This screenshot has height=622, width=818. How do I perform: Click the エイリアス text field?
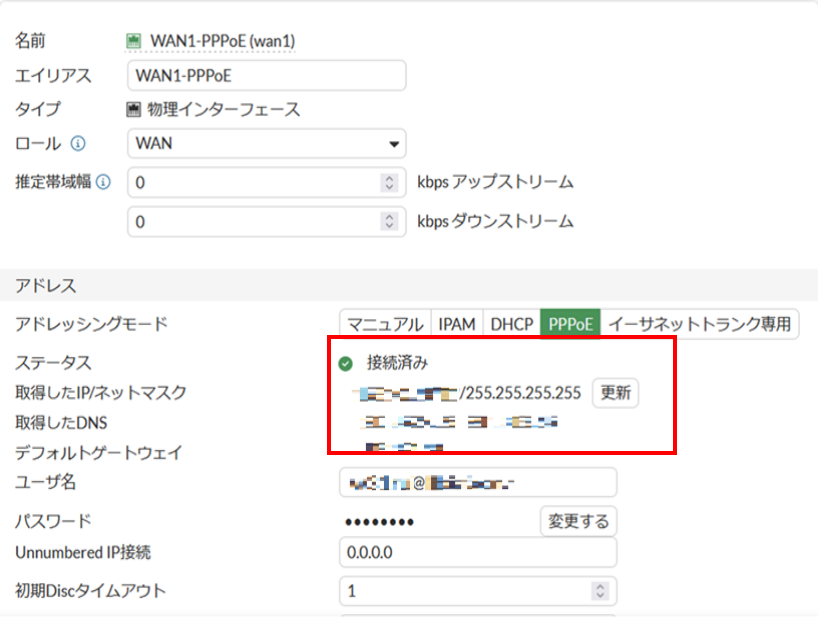267,75
